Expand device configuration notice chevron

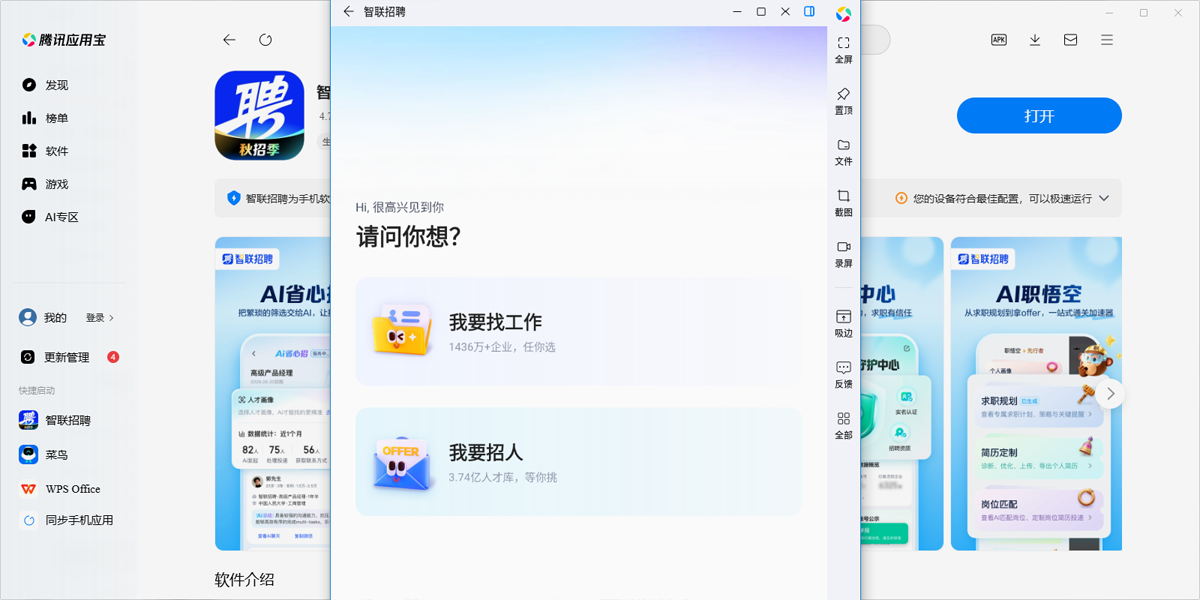click(x=1104, y=198)
